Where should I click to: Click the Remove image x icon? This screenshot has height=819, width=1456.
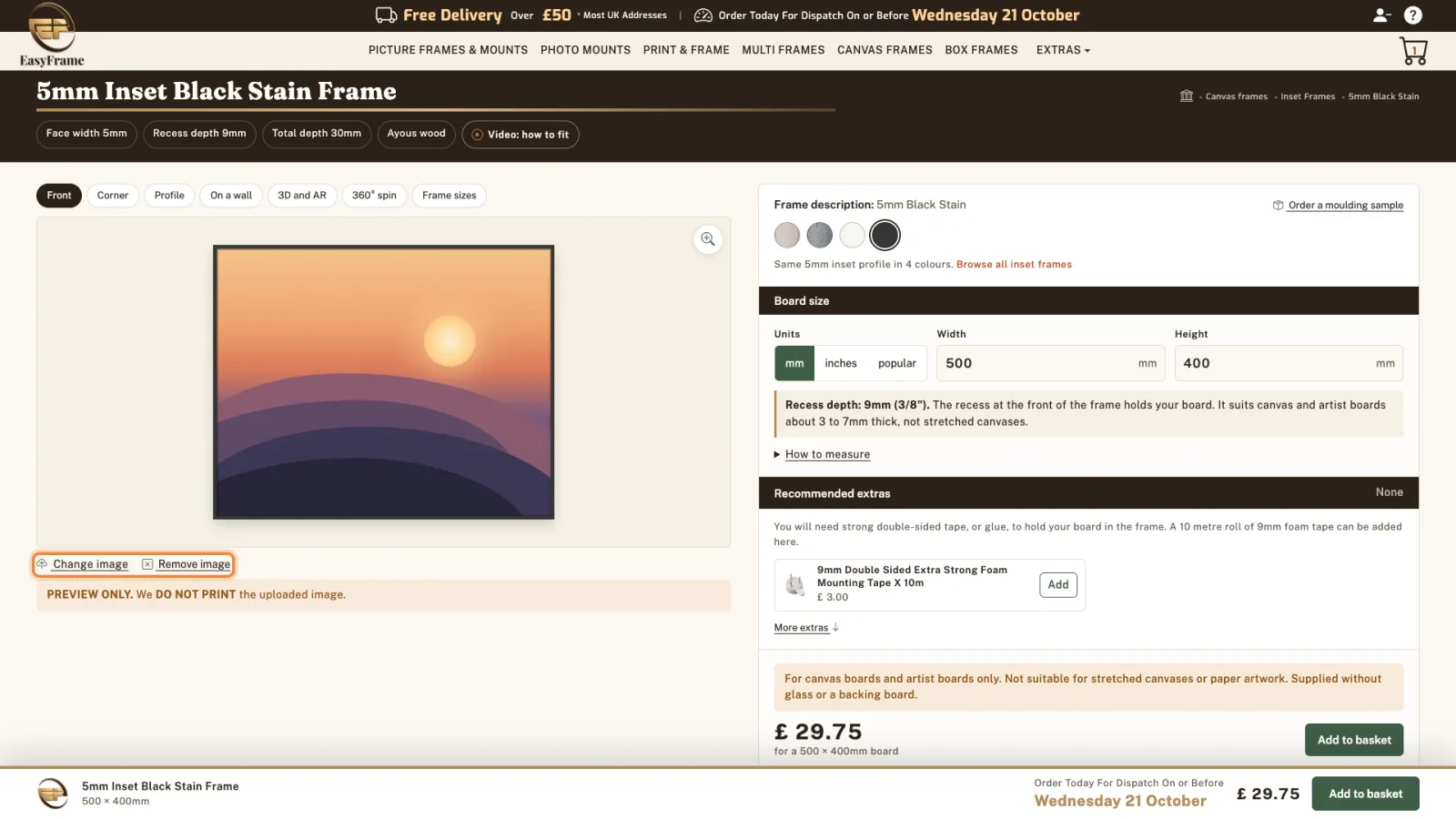(147, 564)
